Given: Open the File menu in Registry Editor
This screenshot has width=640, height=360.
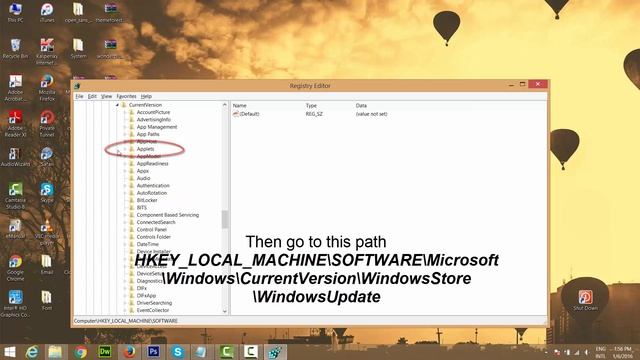Looking at the screenshot, I should pyautogui.click(x=79, y=96).
